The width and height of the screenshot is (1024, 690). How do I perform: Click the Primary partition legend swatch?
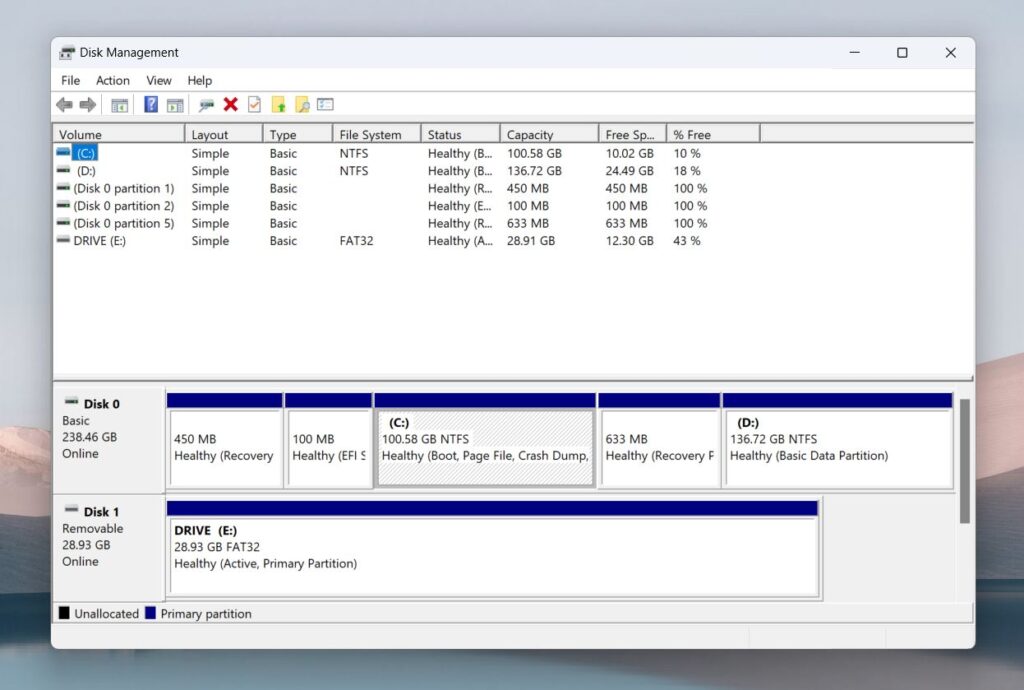(152, 613)
